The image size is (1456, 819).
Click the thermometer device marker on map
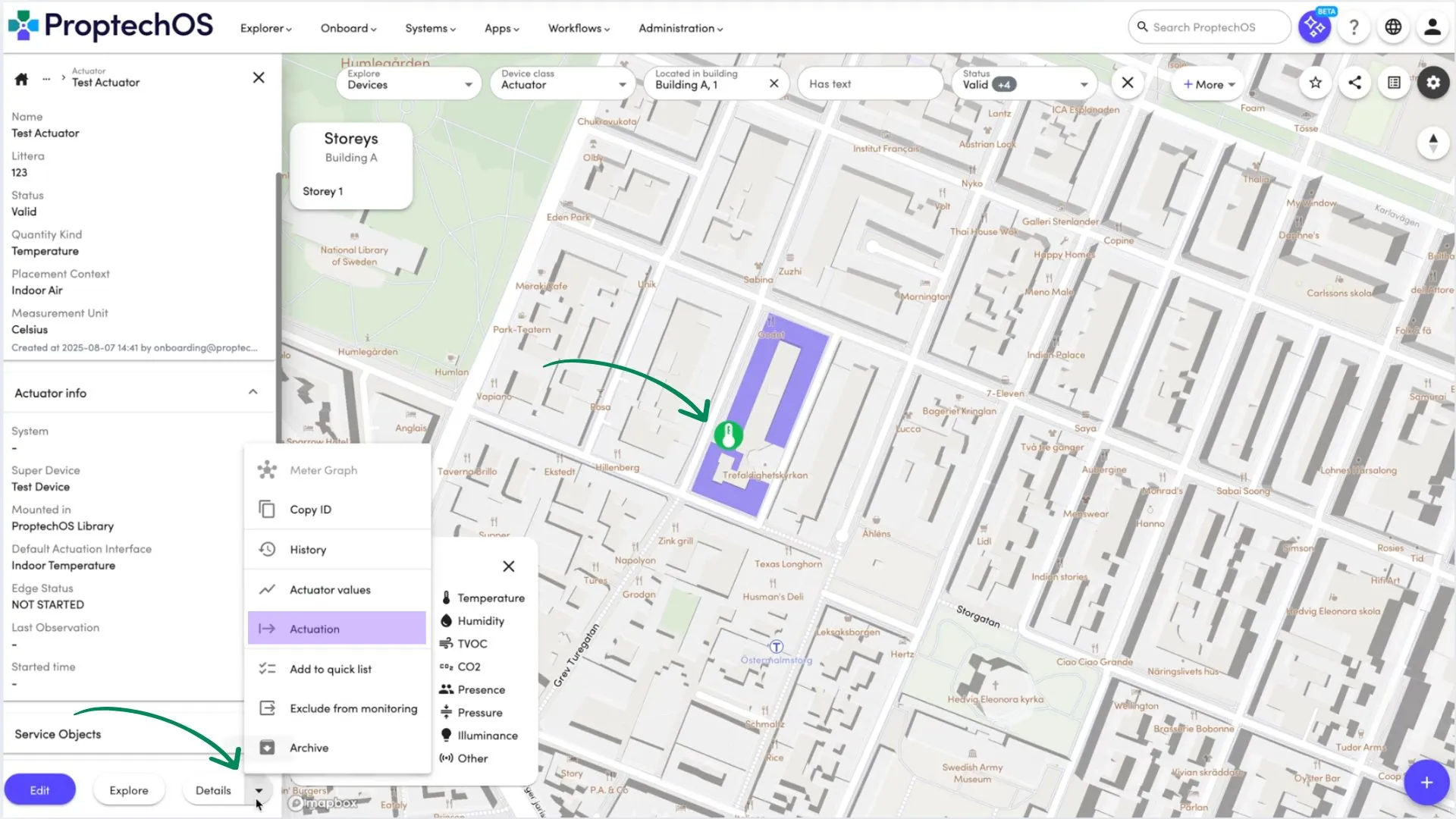[x=728, y=435]
